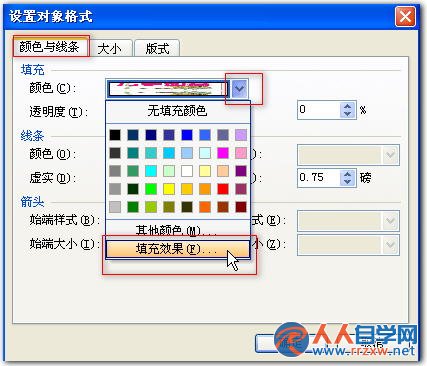Pick the lavender swatch
The height and width of the screenshot is (366, 427).
(241, 135)
